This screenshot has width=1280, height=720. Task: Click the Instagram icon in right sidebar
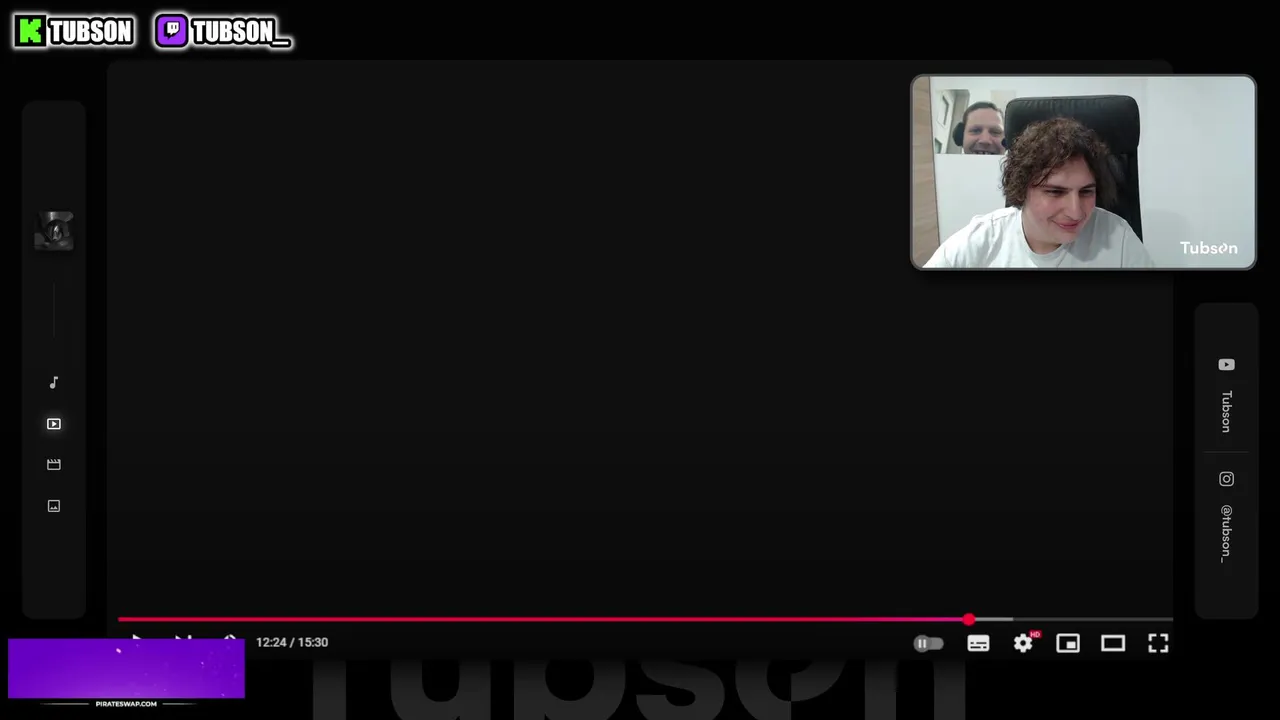1226,479
